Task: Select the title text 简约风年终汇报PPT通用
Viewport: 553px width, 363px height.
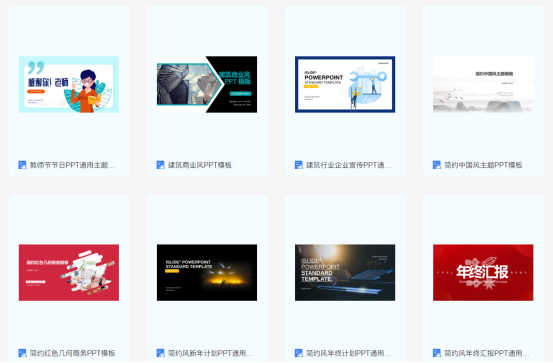Action: pyautogui.click(x=487, y=353)
